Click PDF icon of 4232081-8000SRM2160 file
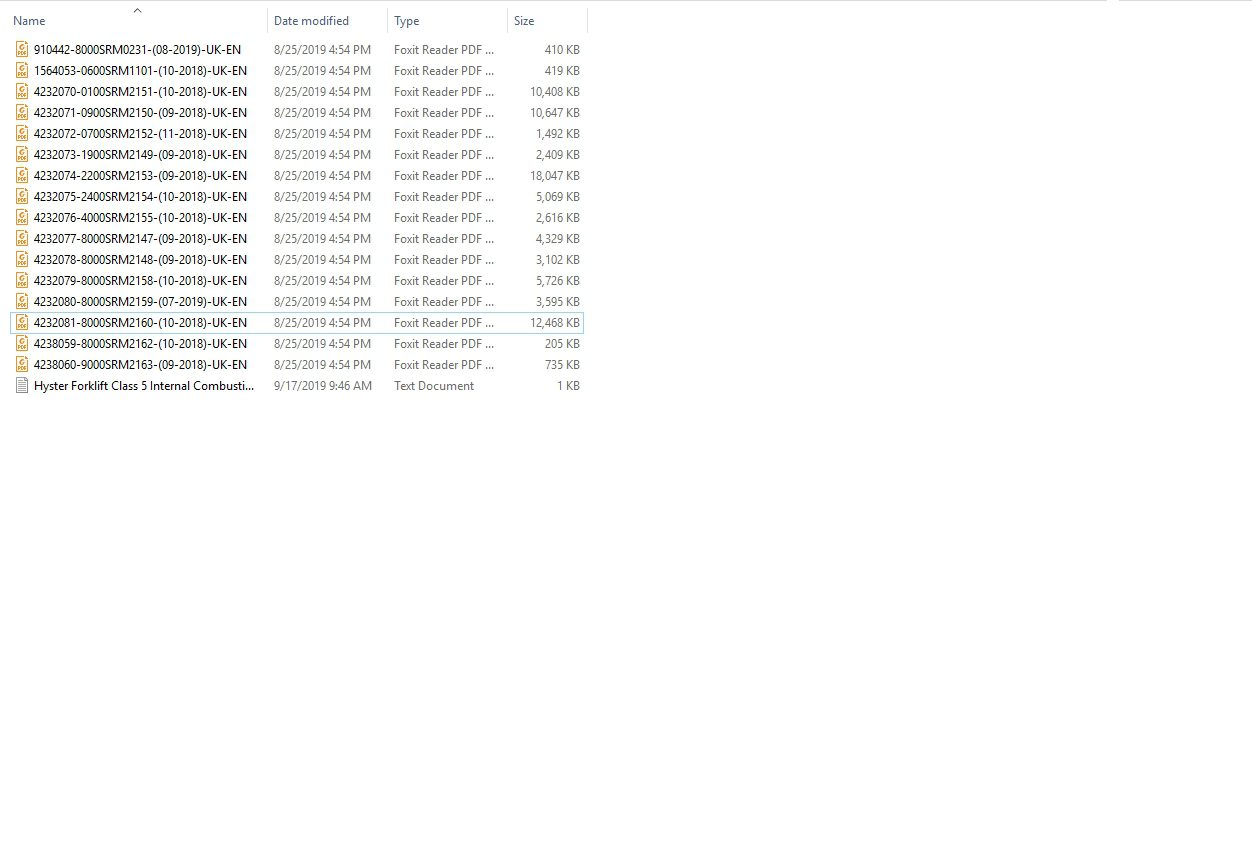This screenshot has height=868, width=1252. click(22, 322)
